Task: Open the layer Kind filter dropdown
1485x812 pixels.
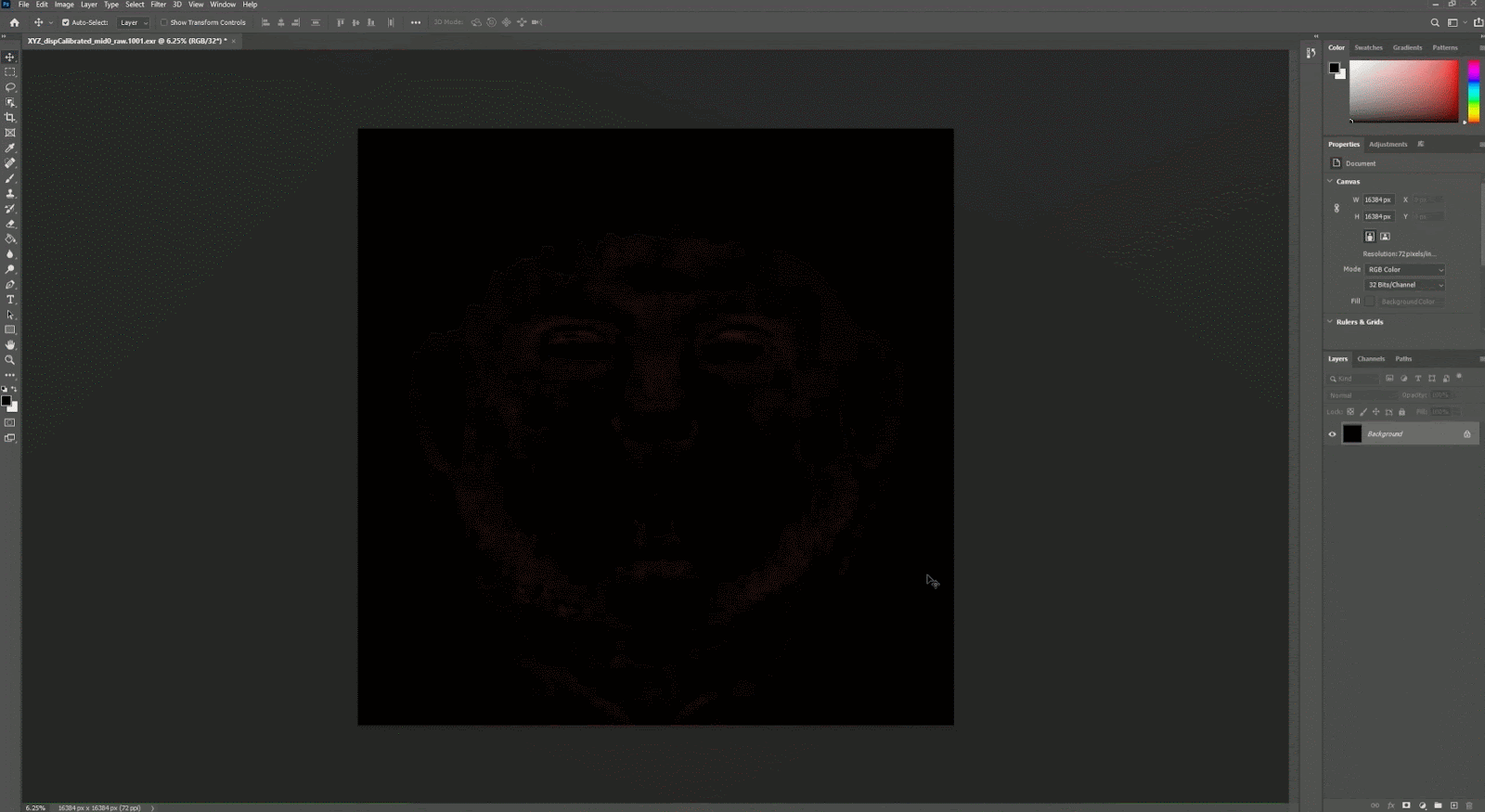Action: point(1353,379)
